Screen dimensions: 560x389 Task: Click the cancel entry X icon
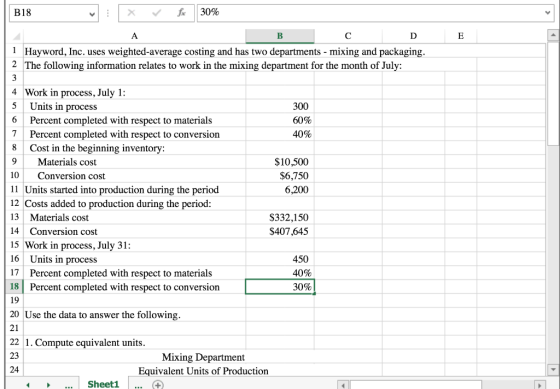click(x=131, y=13)
